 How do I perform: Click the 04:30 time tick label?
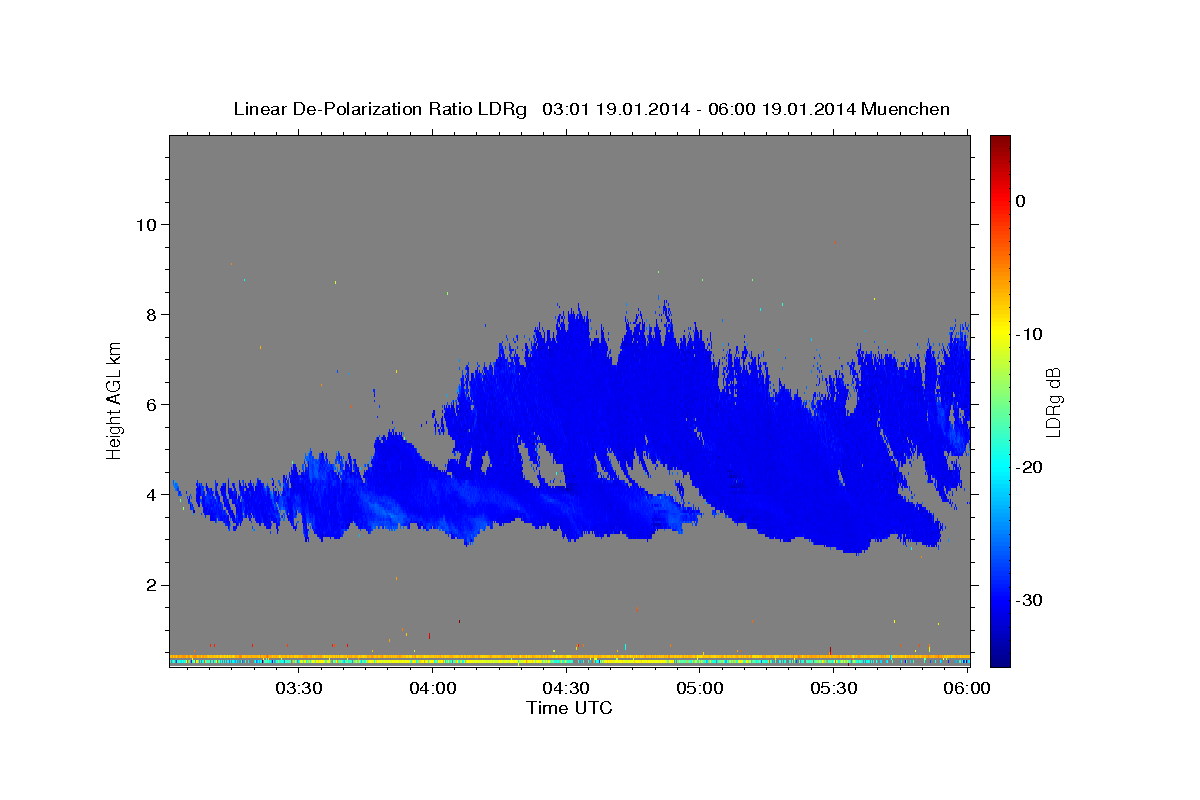pyautogui.click(x=566, y=688)
